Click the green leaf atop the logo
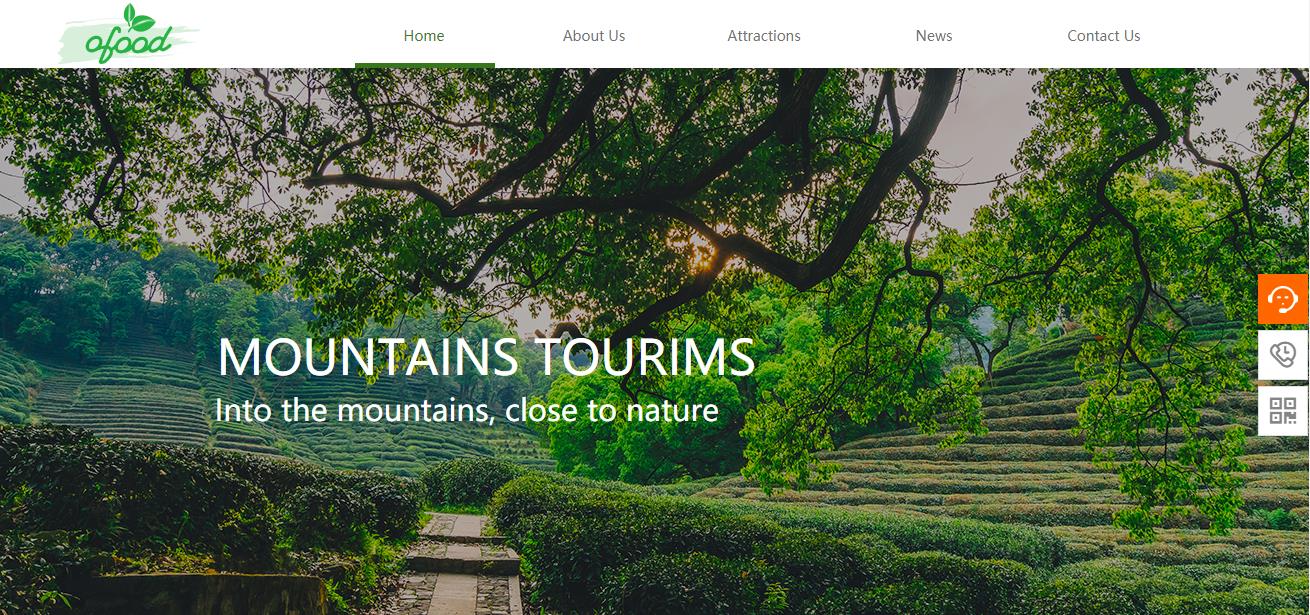The height and width of the screenshot is (615, 1310). pos(136,17)
